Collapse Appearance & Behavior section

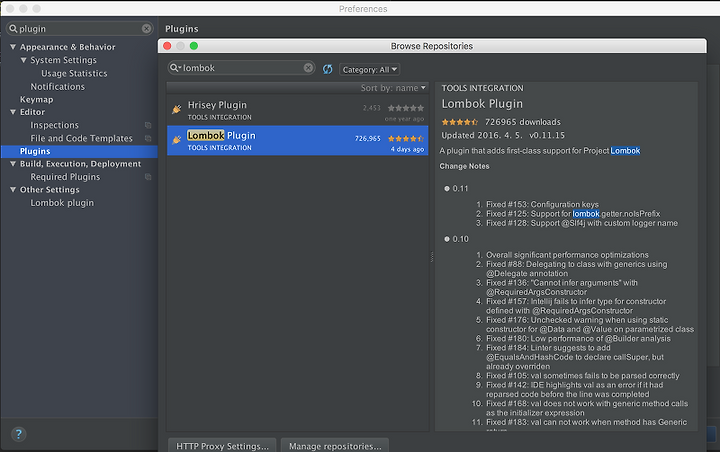13,47
